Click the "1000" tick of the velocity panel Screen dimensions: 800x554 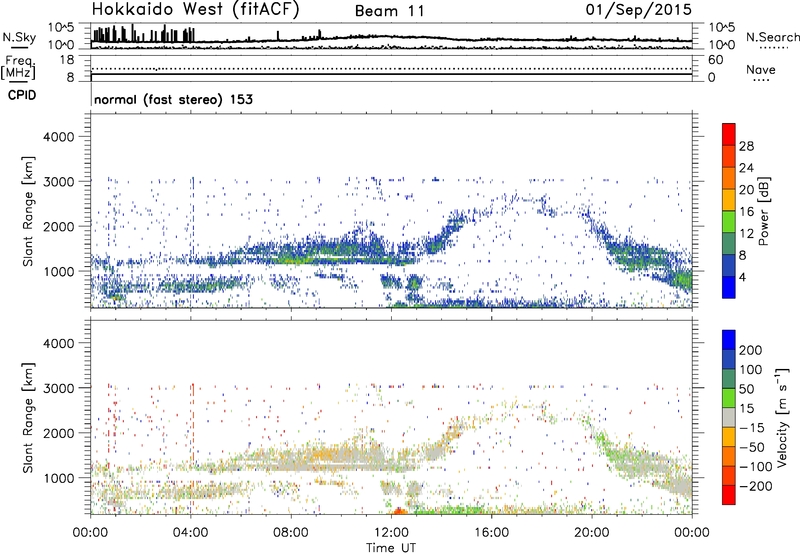point(58,479)
